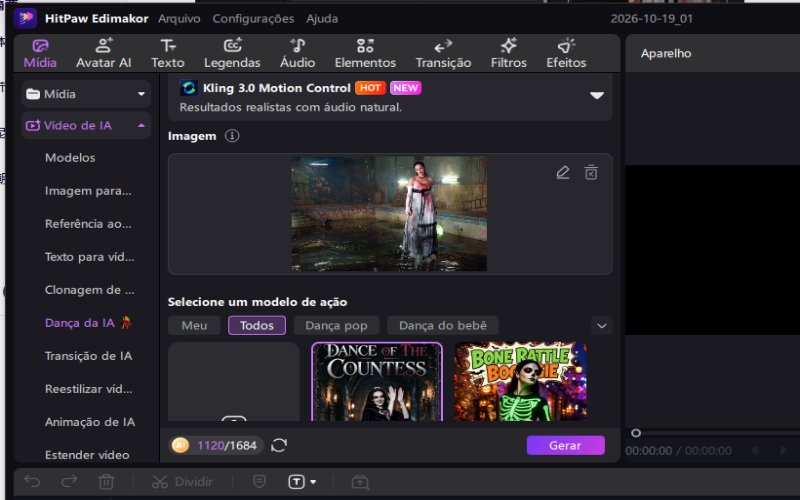Click the HOT badge on Kling model
The image size is (800, 500).
click(370, 88)
